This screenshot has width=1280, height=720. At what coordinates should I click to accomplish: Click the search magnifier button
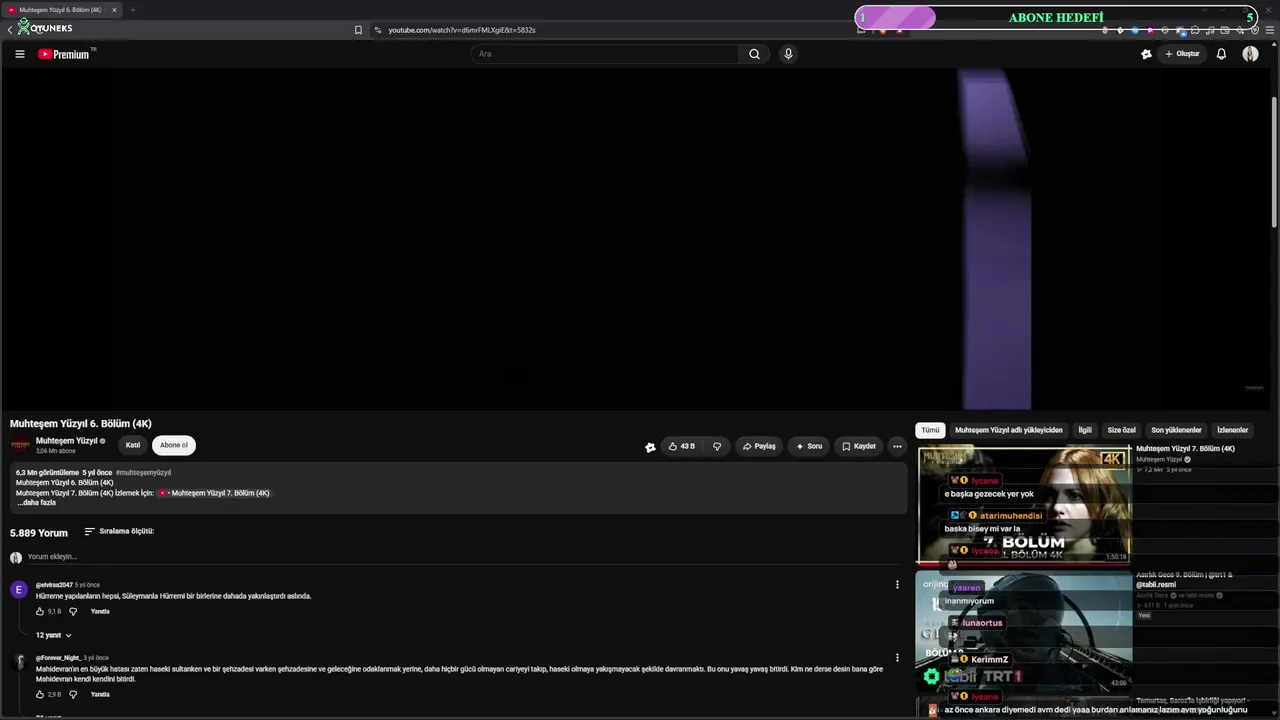coord(754,54)
